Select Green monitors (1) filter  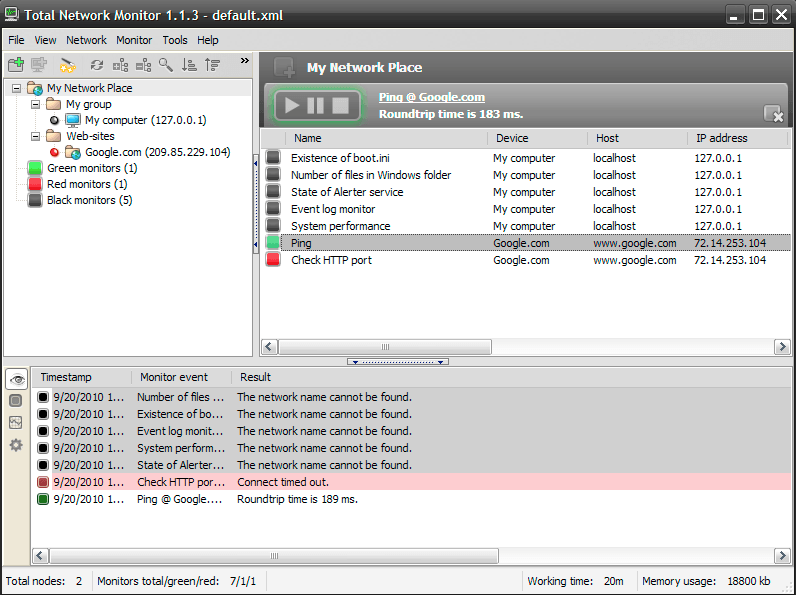[92, 168]
